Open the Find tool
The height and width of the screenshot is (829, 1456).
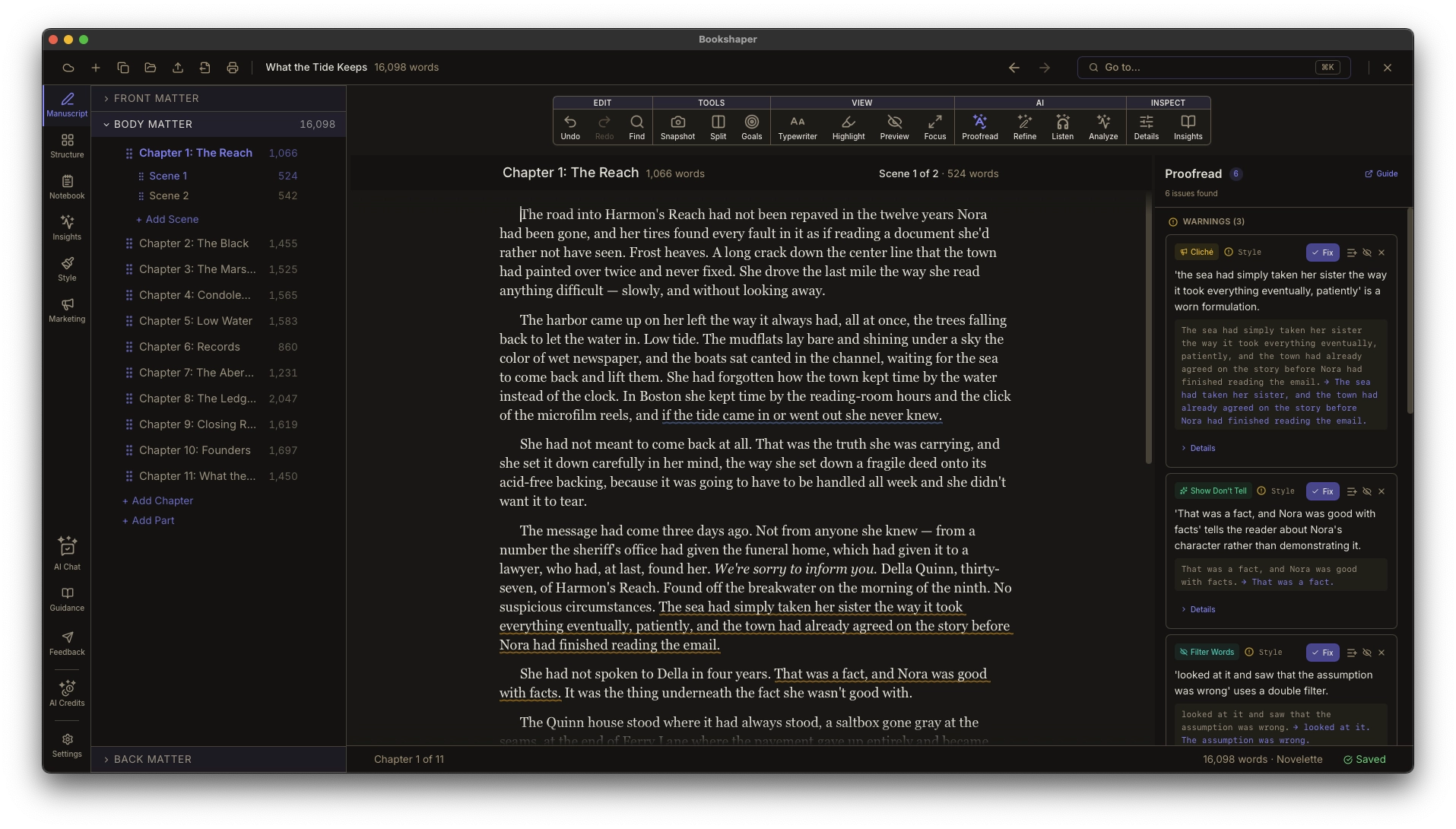pyautogui.click(x=636, y=127)
